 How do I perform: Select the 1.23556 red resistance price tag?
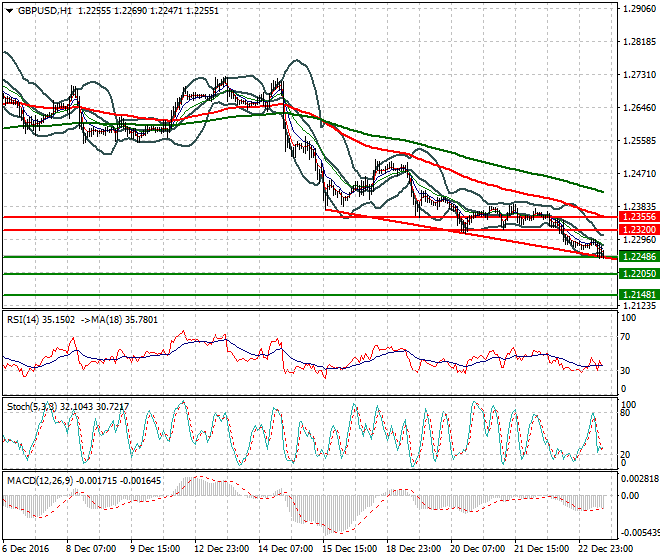coord(638,216)
